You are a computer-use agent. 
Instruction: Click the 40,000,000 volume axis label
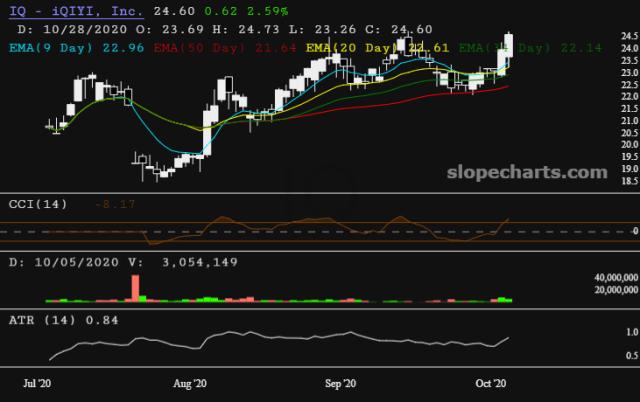616,278
